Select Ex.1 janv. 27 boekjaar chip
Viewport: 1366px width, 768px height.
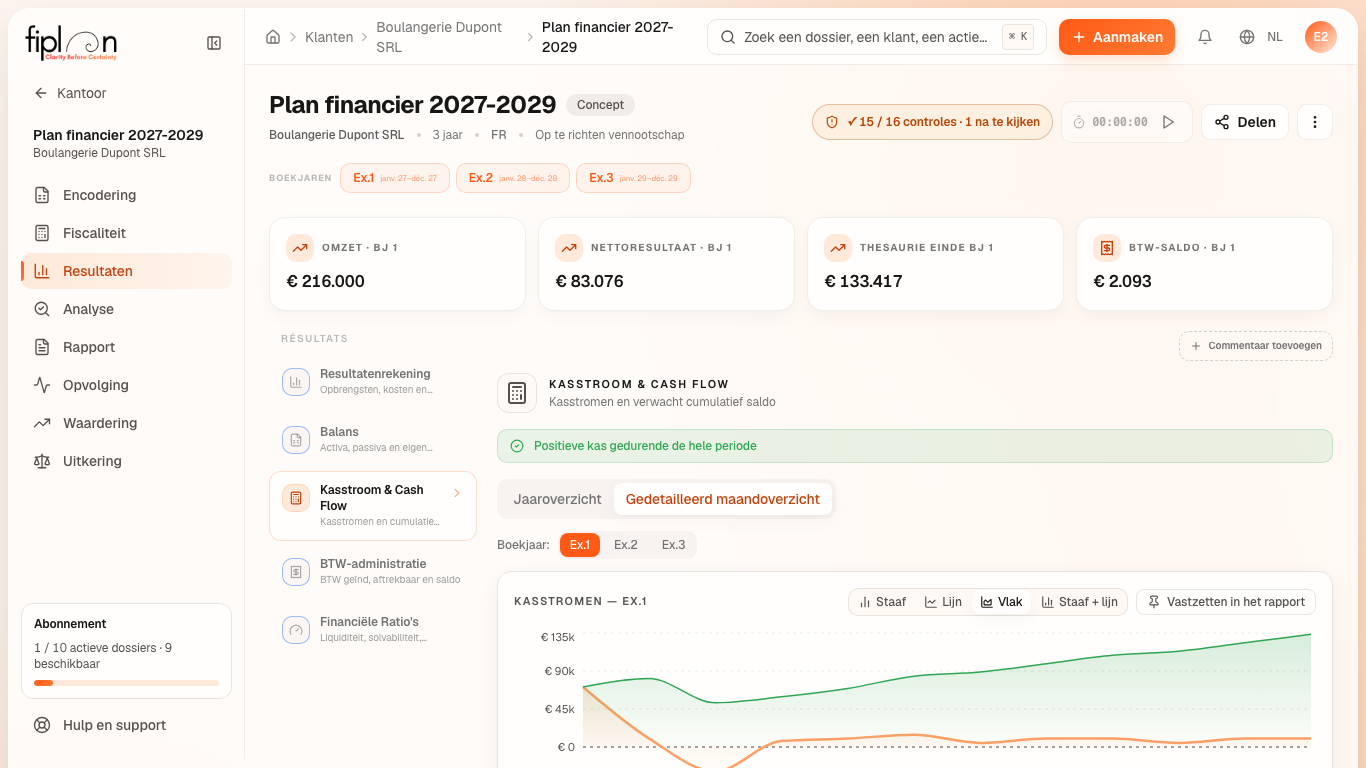[x=395, y=178]
